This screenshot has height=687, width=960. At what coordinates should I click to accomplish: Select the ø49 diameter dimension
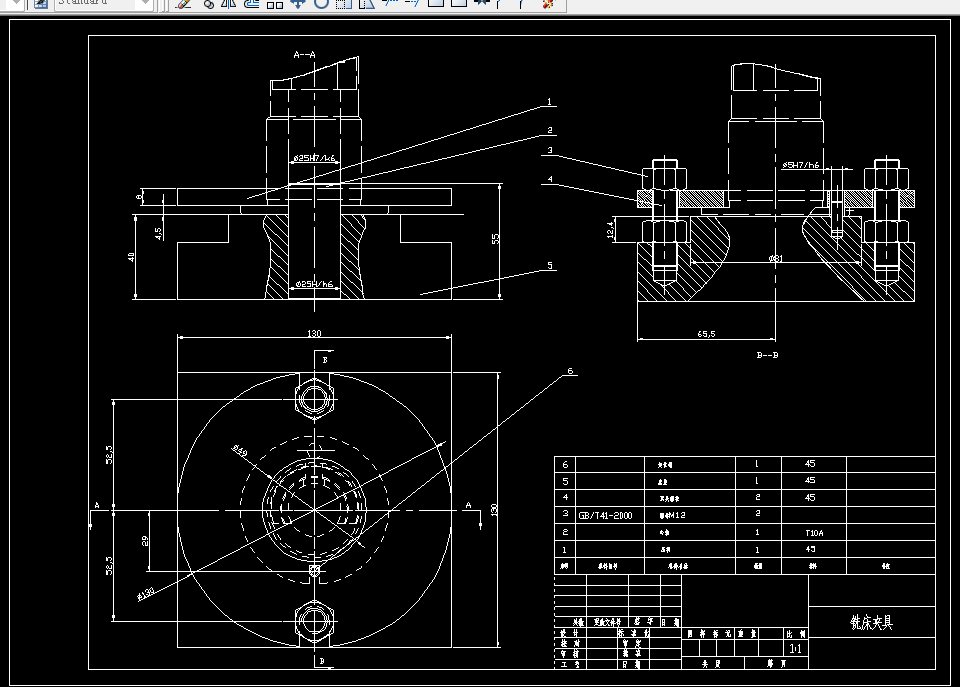coord(239,451)
